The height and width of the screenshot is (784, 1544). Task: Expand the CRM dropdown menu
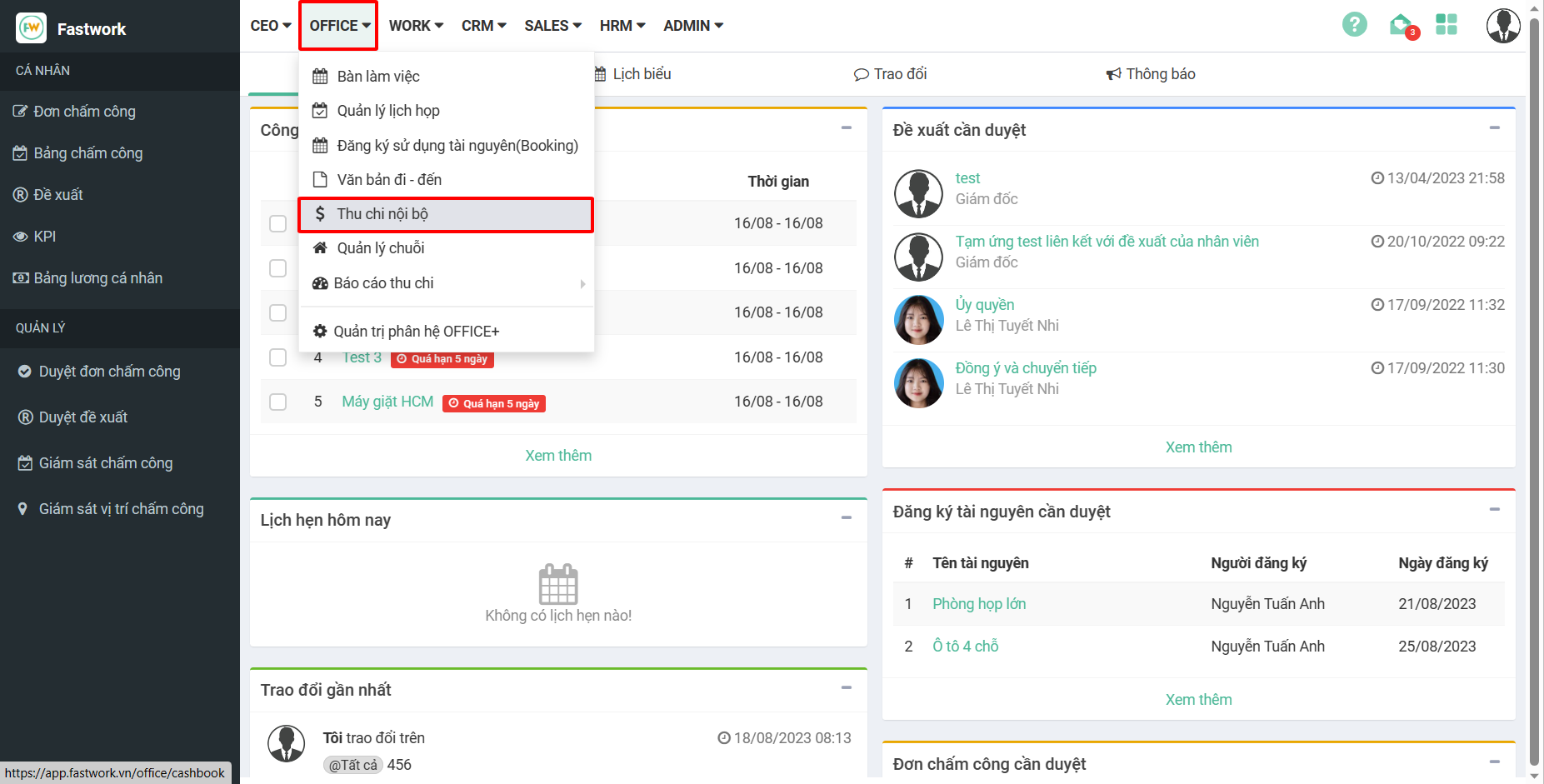coord(483,26)
